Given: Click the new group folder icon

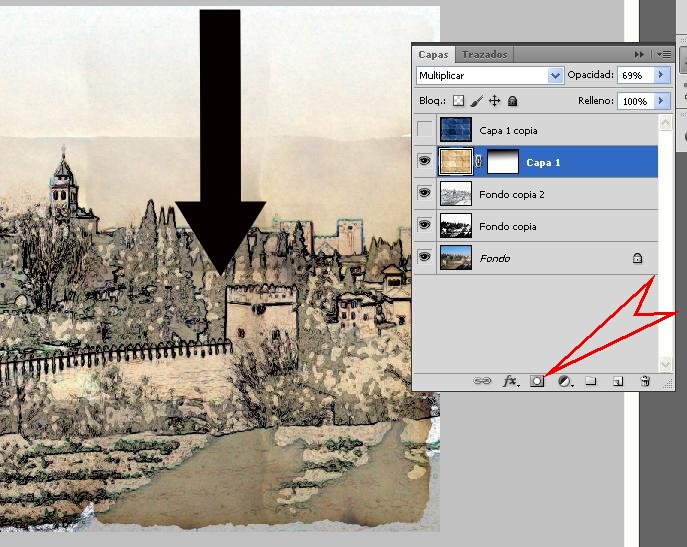Looking at the screenshot, I should [591, 381].
